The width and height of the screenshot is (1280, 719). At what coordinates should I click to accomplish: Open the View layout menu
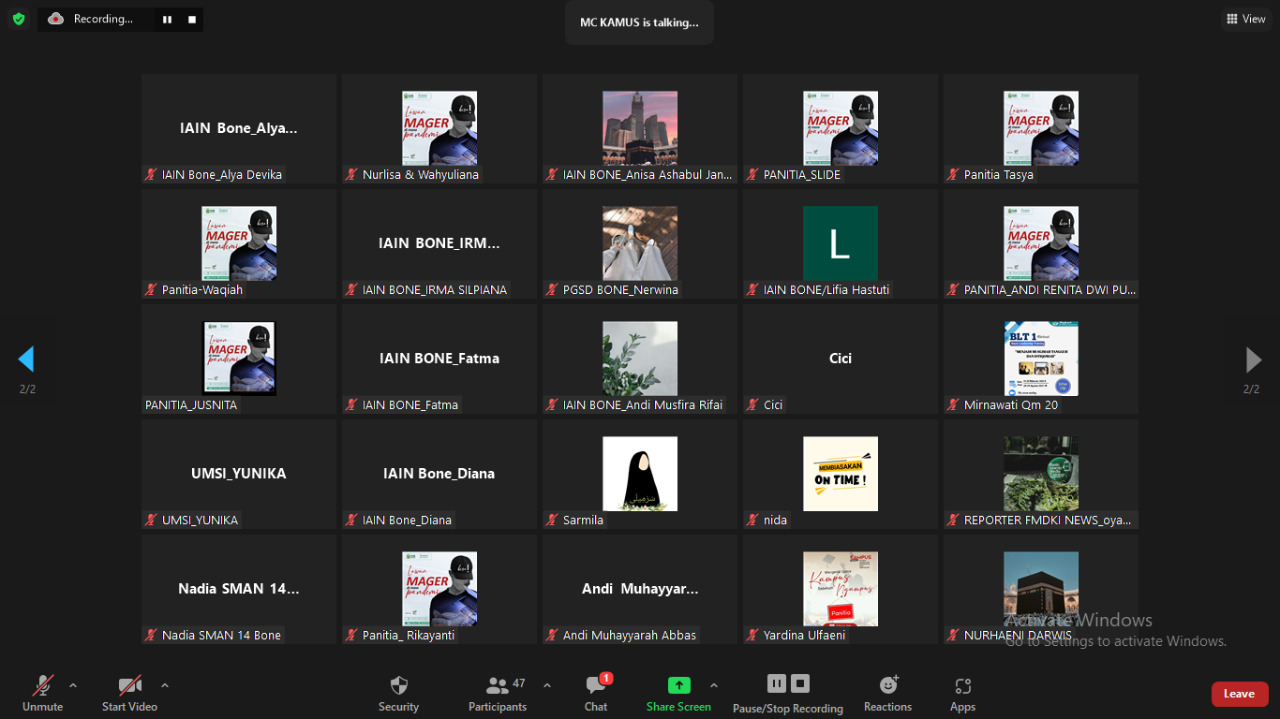click(1246, 19)
